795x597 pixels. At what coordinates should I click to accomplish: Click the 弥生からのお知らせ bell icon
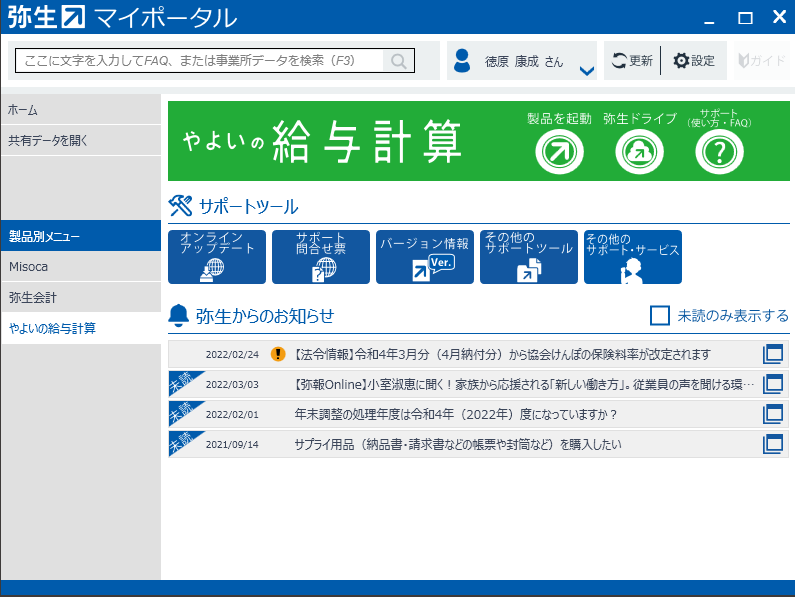178,315
